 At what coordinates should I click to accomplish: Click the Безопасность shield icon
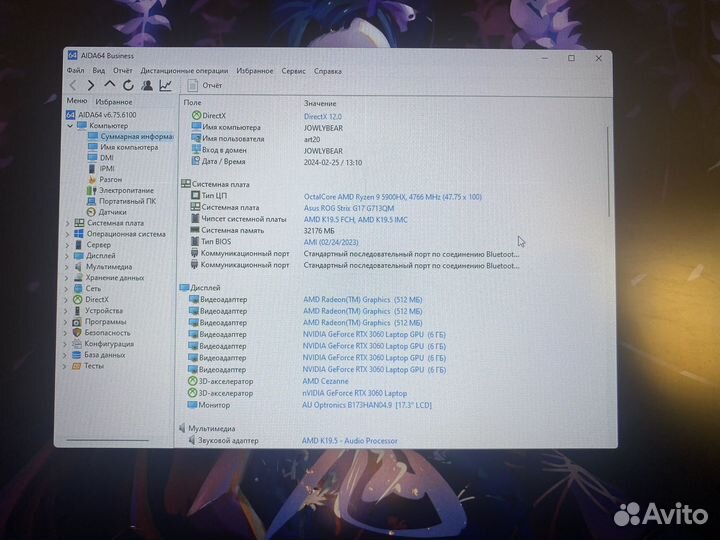coord(77,332)
